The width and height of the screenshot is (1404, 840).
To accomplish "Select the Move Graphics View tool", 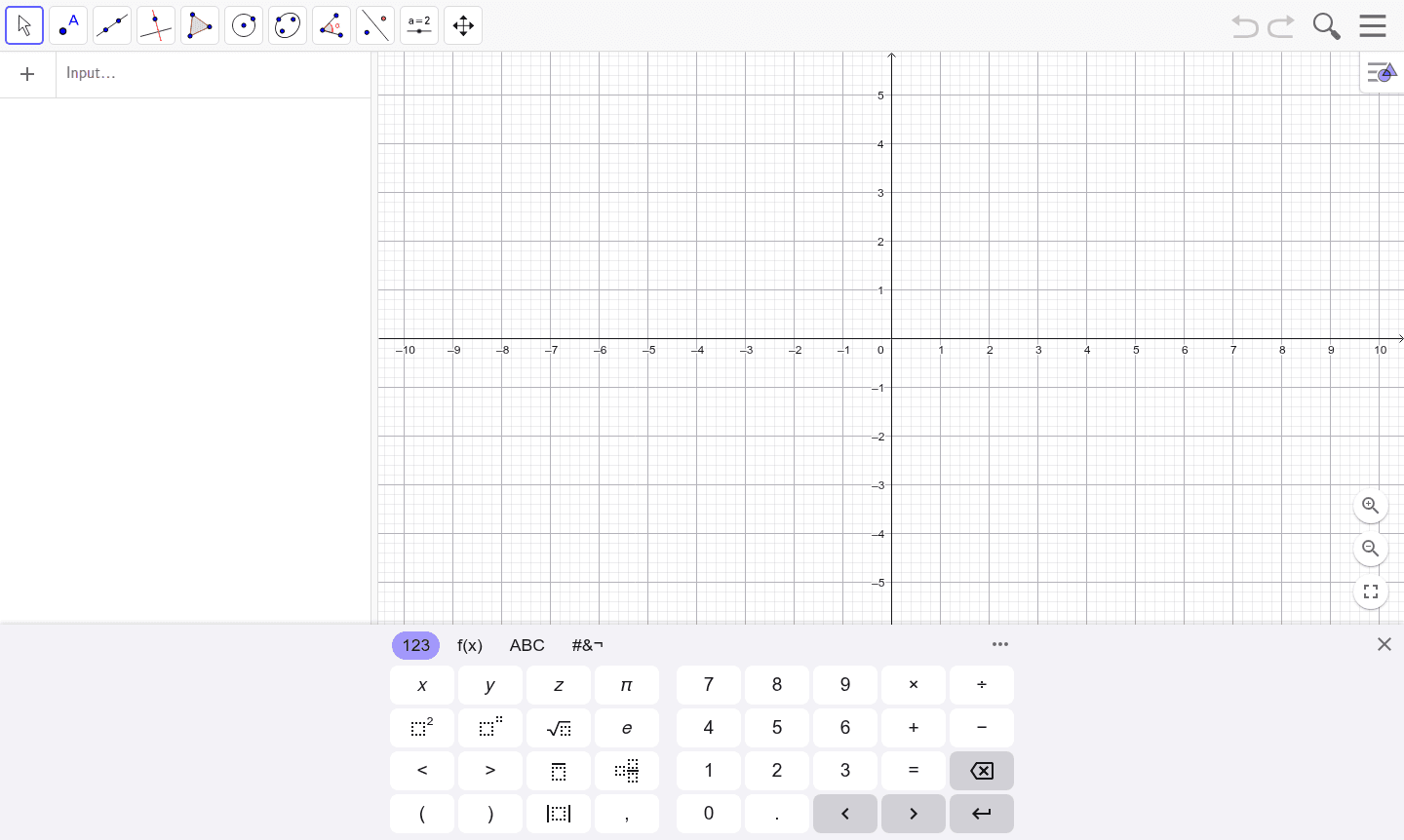I will click(x=462, y=25).
